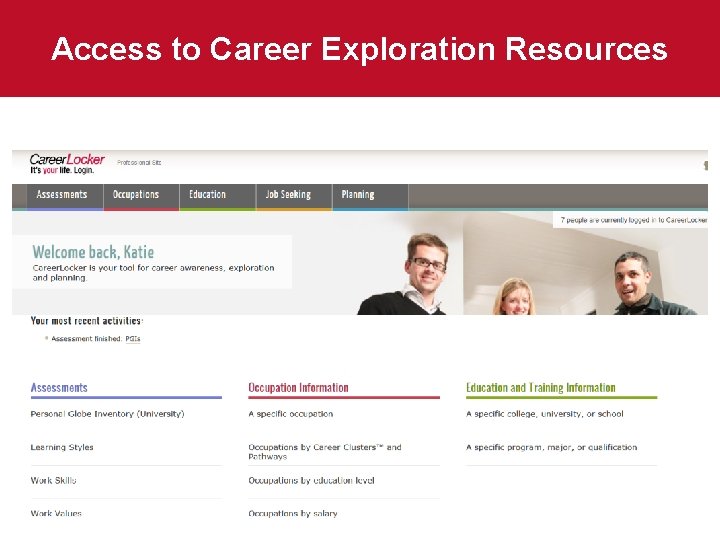Browse Occupations by Career Clusters and Pathways
Screen dimensions: 720x540
click(325, 452)
